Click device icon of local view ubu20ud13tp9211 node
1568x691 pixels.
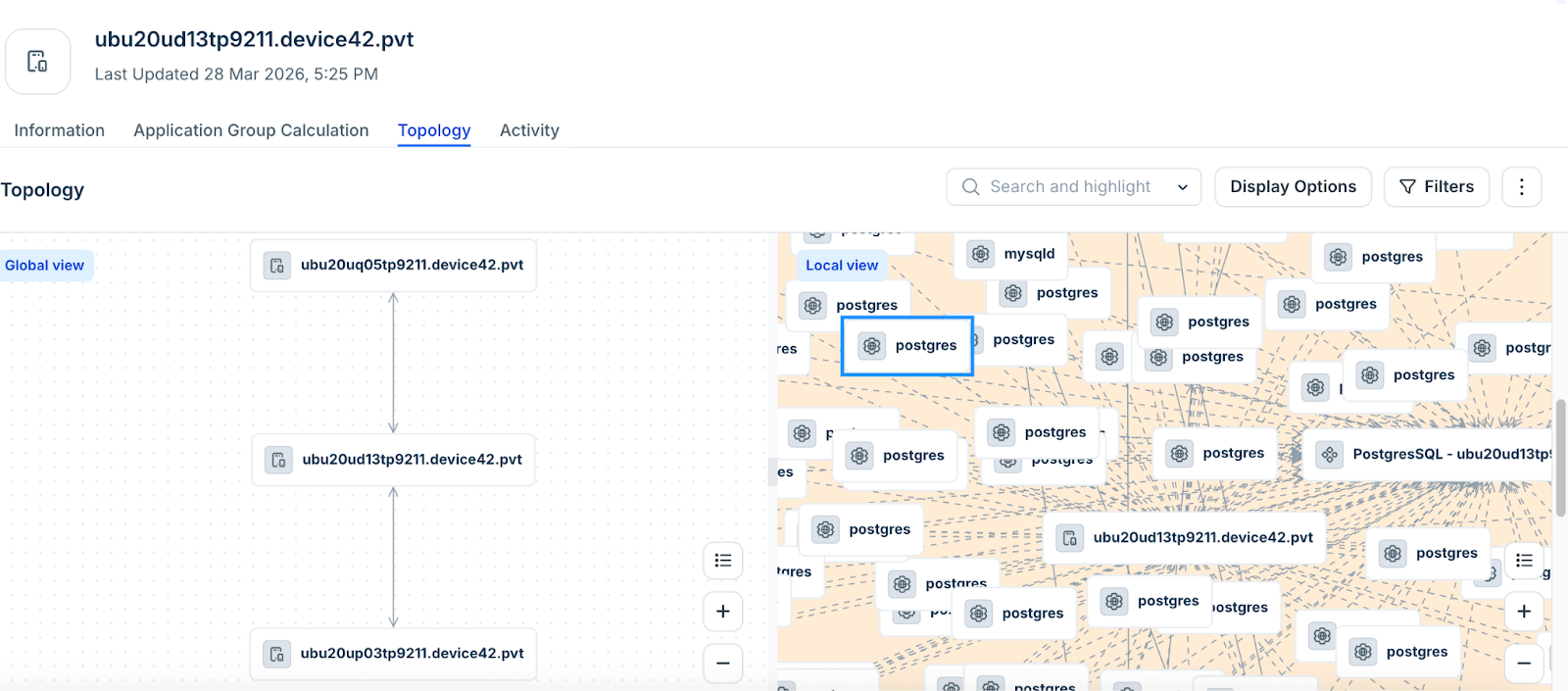pyautogui.click(x=1070, y=537)
